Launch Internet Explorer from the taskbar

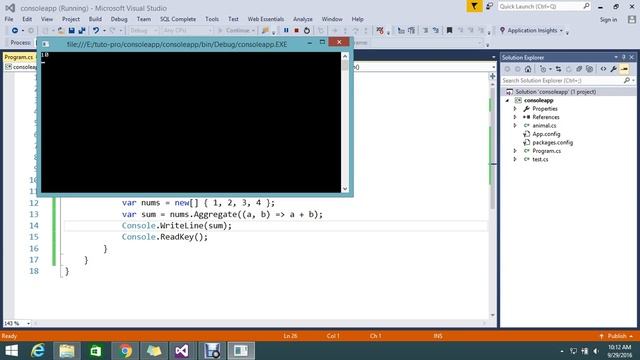click(38, 351)
